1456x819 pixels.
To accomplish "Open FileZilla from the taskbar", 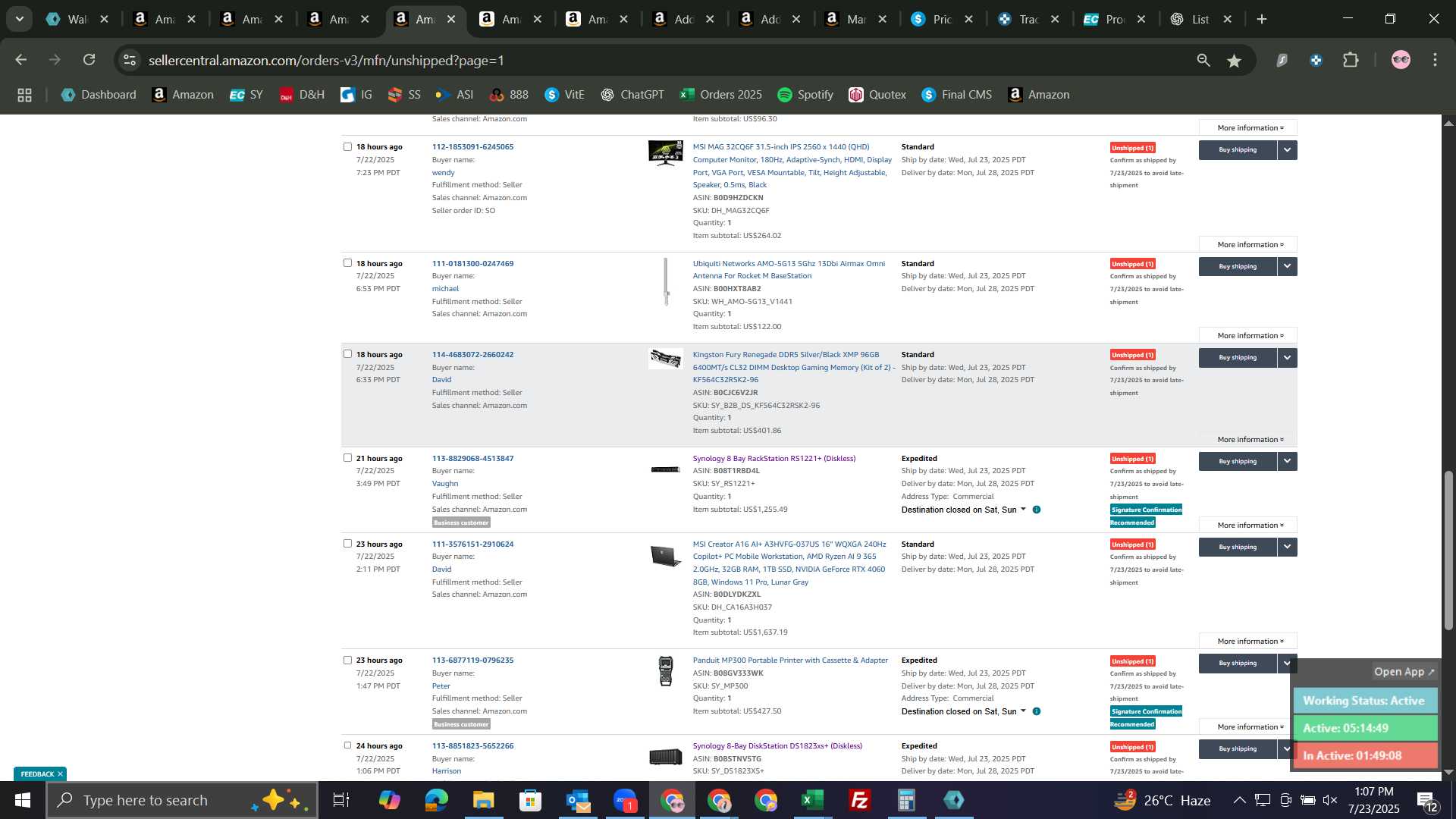I will pos(859,800).
